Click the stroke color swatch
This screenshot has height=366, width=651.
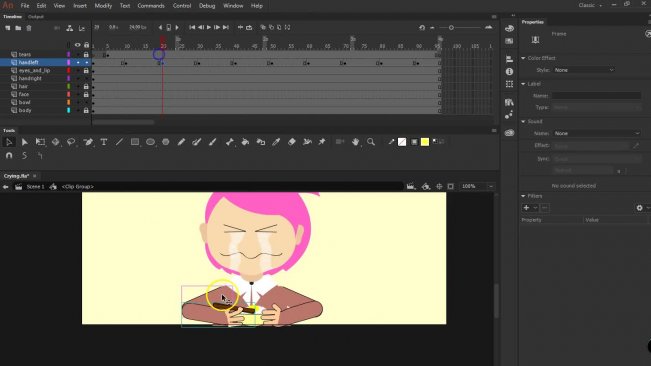[x=402, y=142]
